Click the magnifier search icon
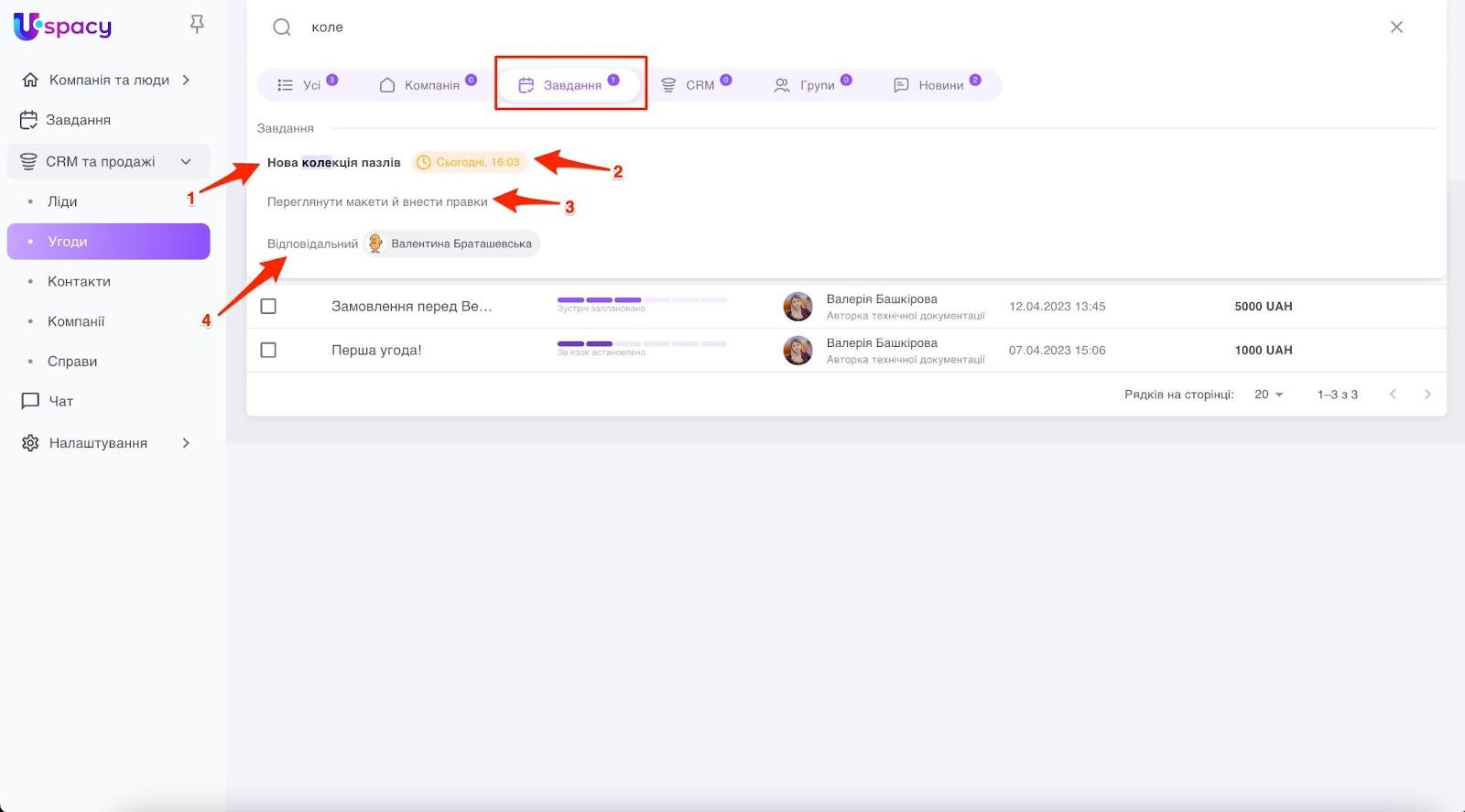 point(282,27)
